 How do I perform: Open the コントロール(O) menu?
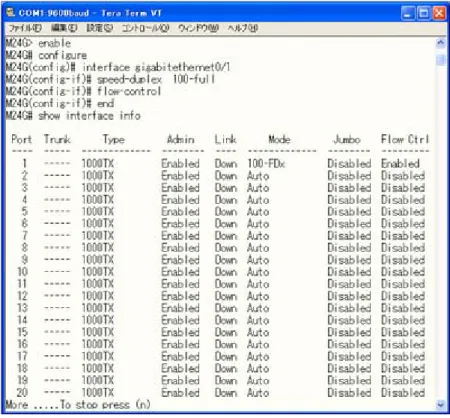point(145,28)
